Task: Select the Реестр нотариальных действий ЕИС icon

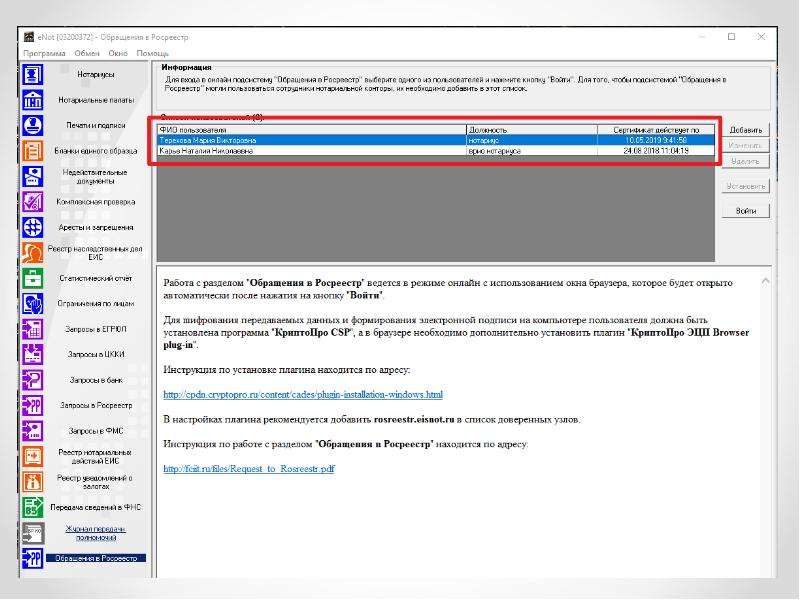Action: (x=33, y=457)
